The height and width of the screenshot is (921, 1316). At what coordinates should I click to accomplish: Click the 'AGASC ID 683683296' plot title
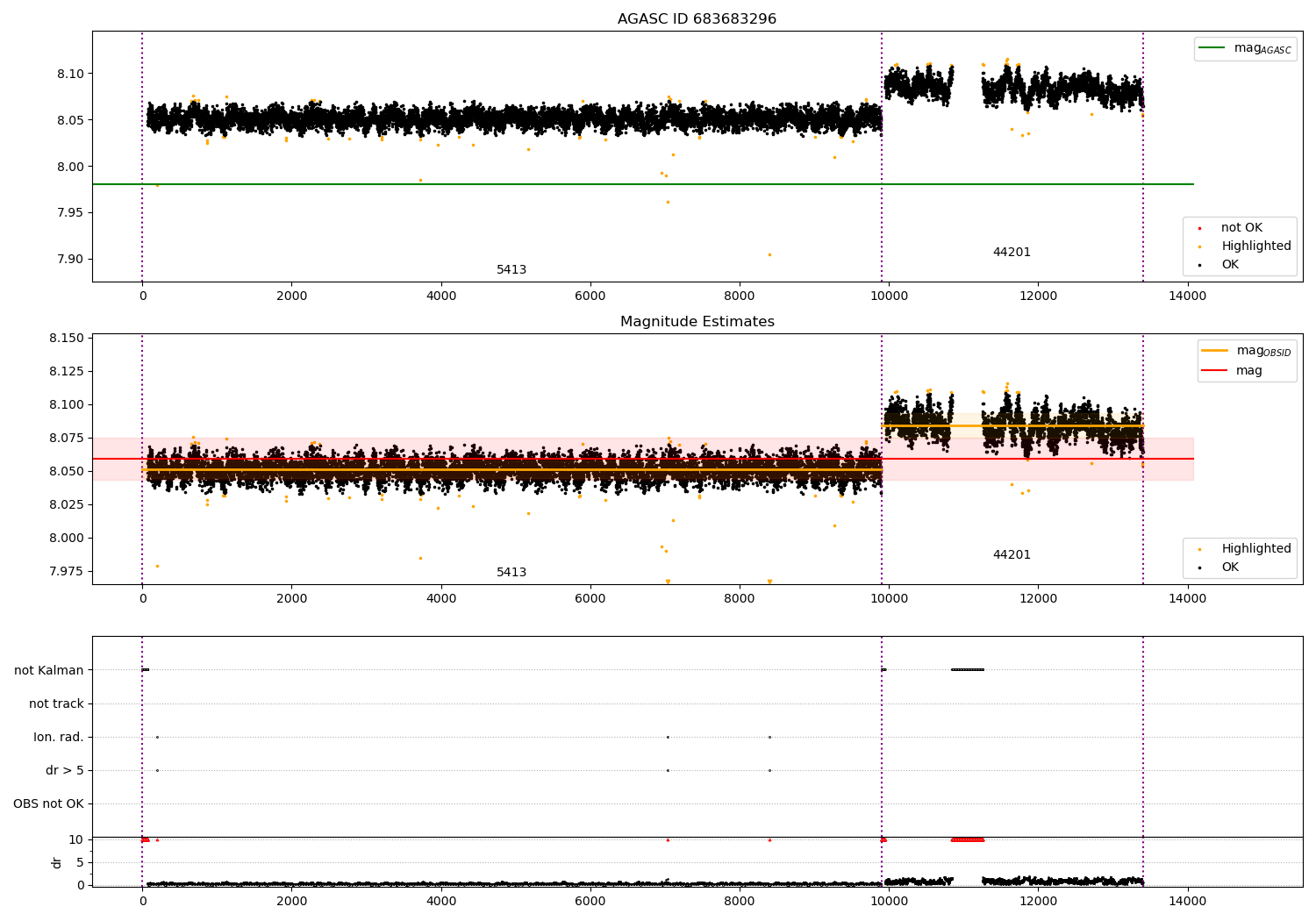coord(697,19)
